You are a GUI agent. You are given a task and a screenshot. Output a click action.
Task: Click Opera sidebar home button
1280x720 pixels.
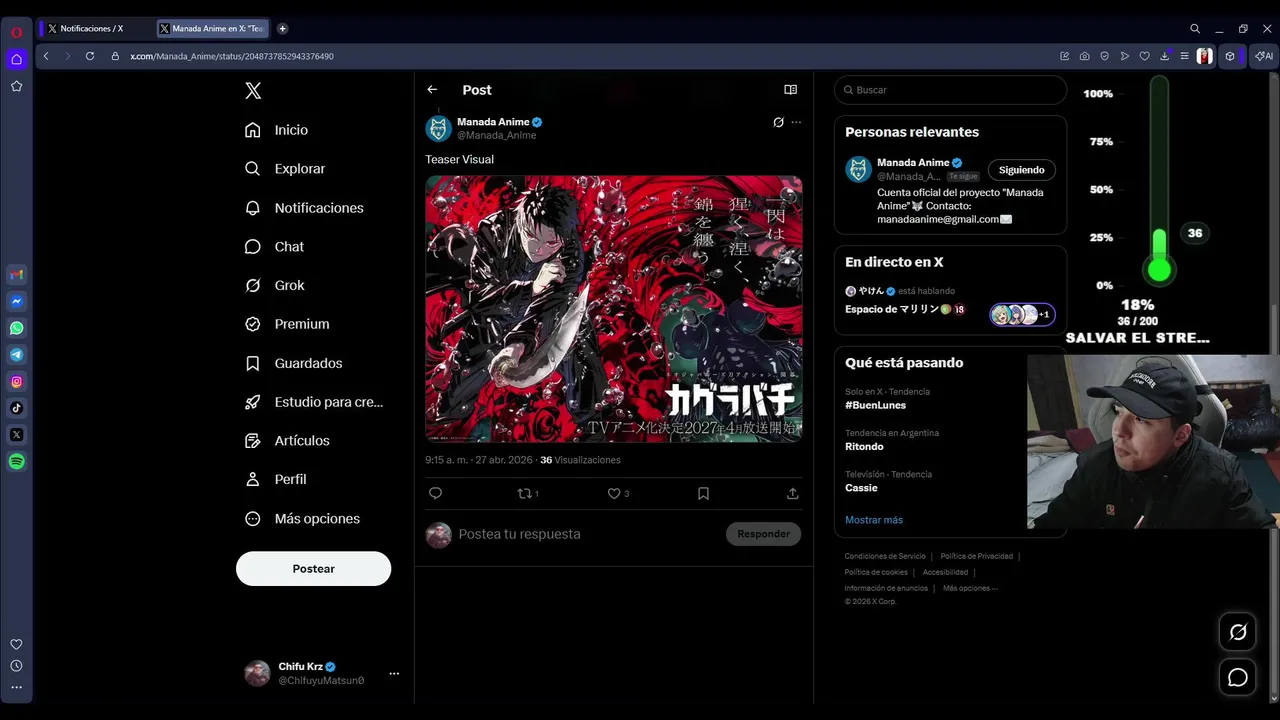pyautogui.click(x=16, y=59)
